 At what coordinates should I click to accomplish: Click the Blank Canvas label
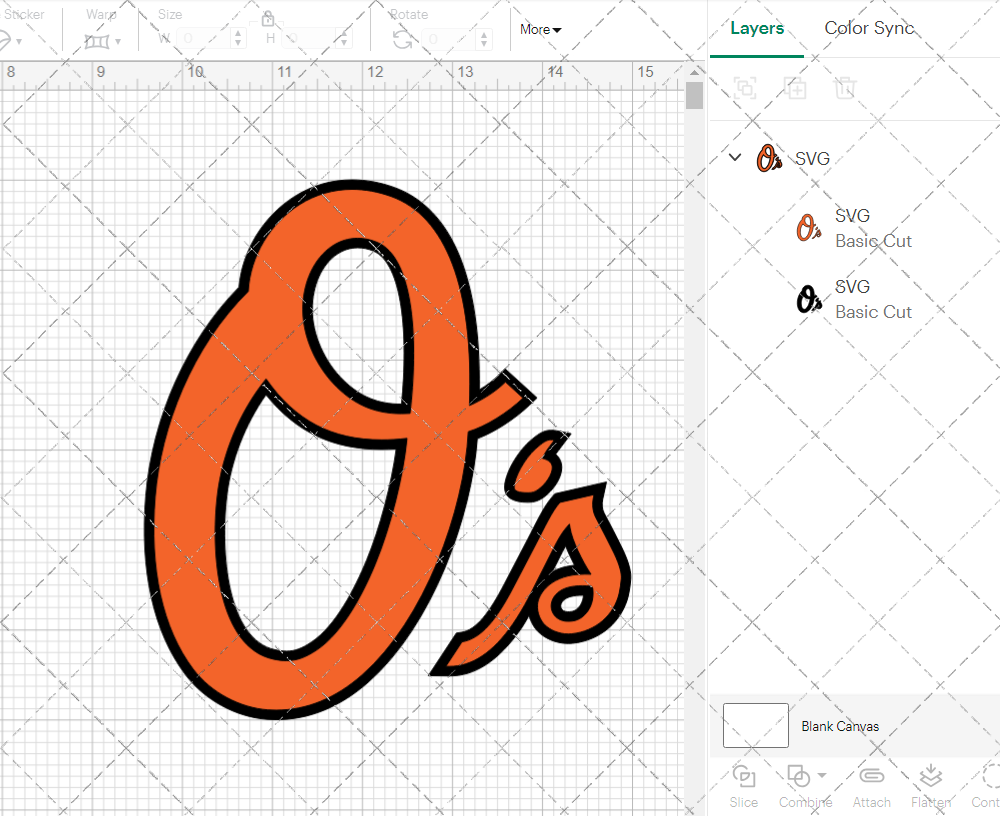(x=840, y=726)
